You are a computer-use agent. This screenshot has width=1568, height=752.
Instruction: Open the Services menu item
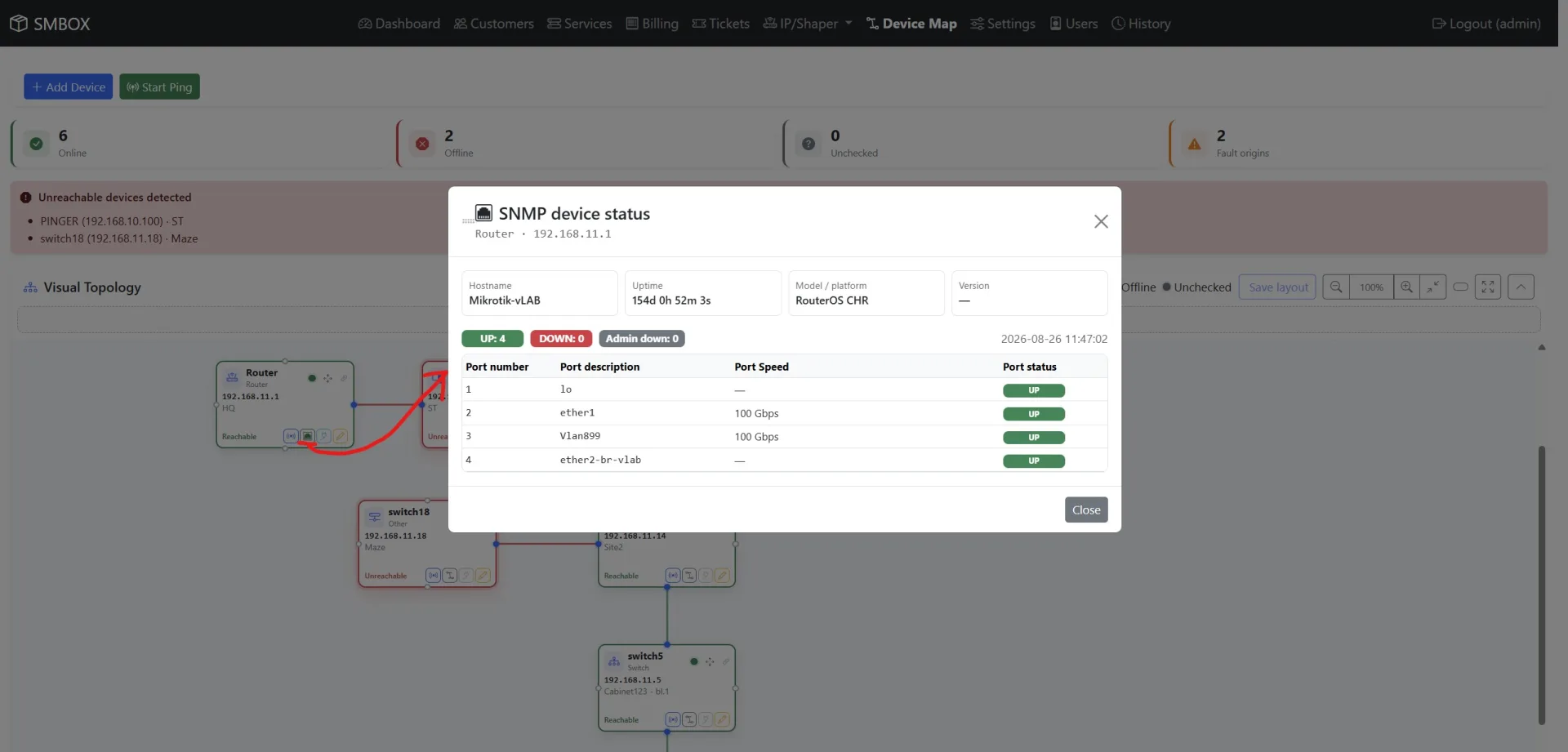[x=580, y=24]
